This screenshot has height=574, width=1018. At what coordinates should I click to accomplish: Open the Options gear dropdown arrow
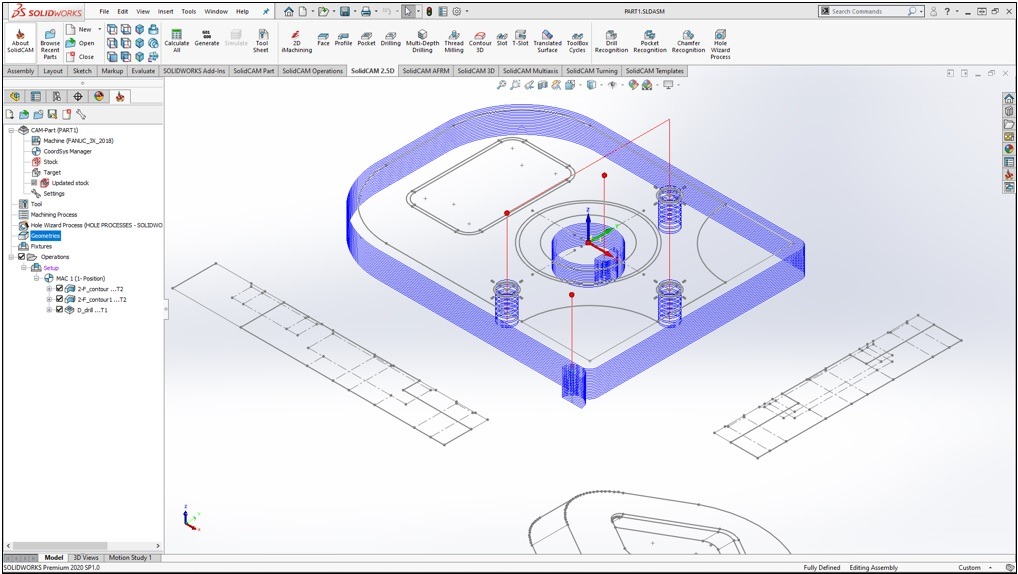(467, 11)
